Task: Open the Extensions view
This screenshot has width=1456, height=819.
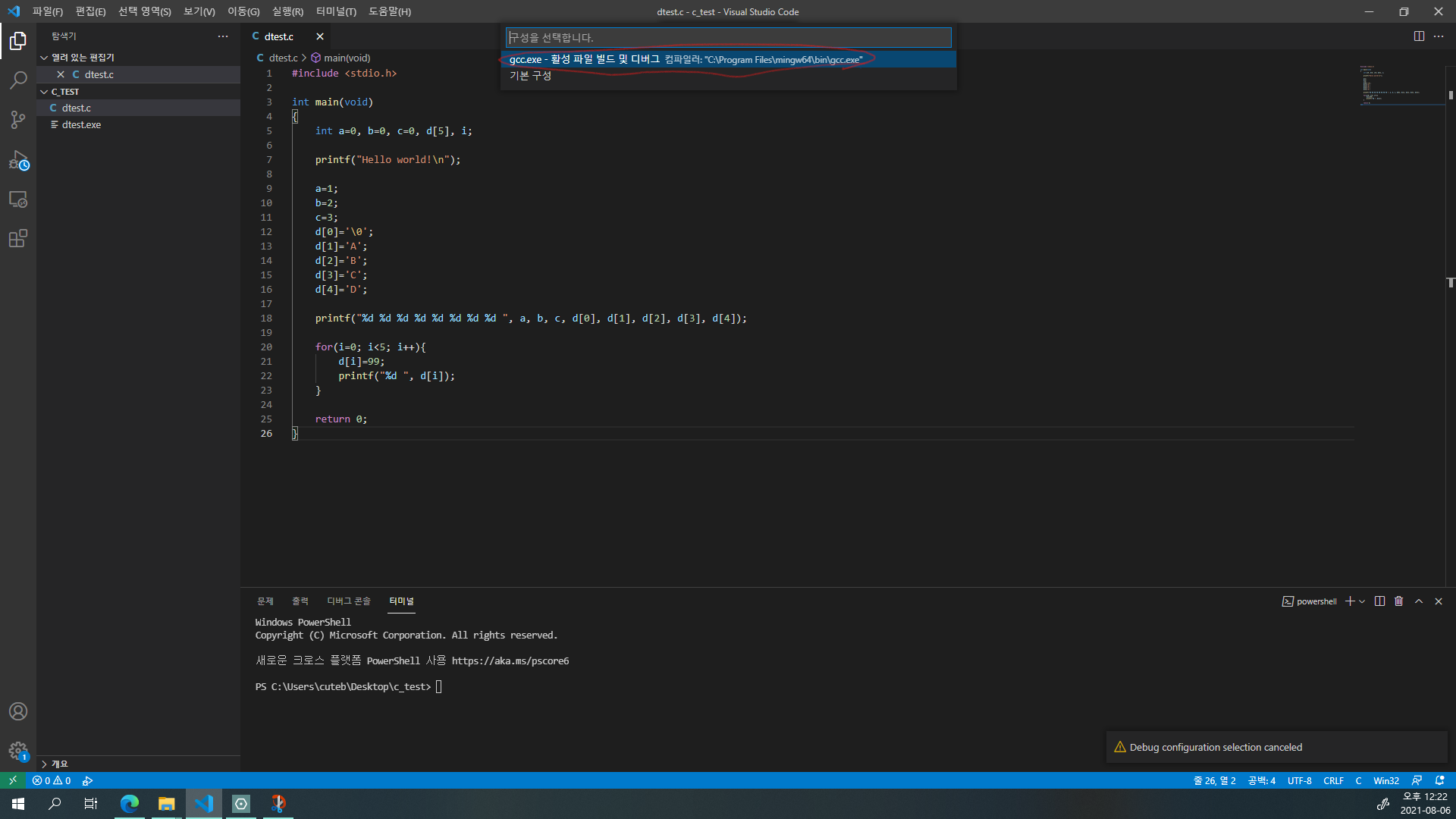Action: click(x=18, y=239)
